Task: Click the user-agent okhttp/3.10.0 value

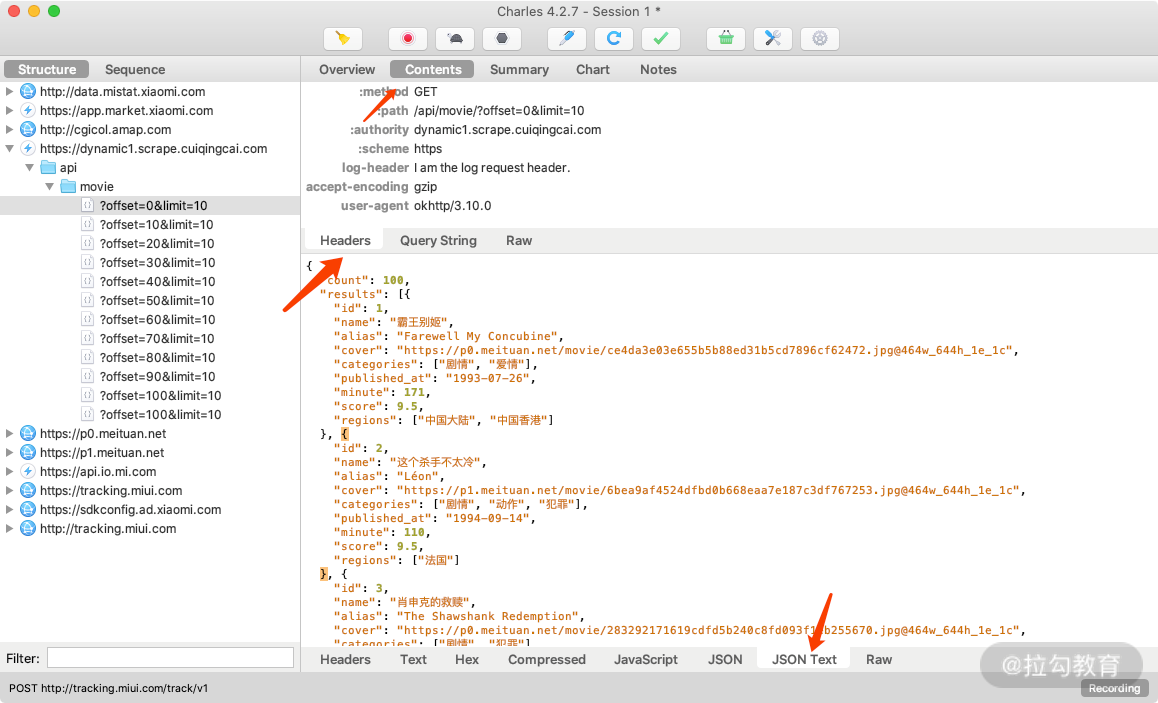Action: tap(453, 206)
